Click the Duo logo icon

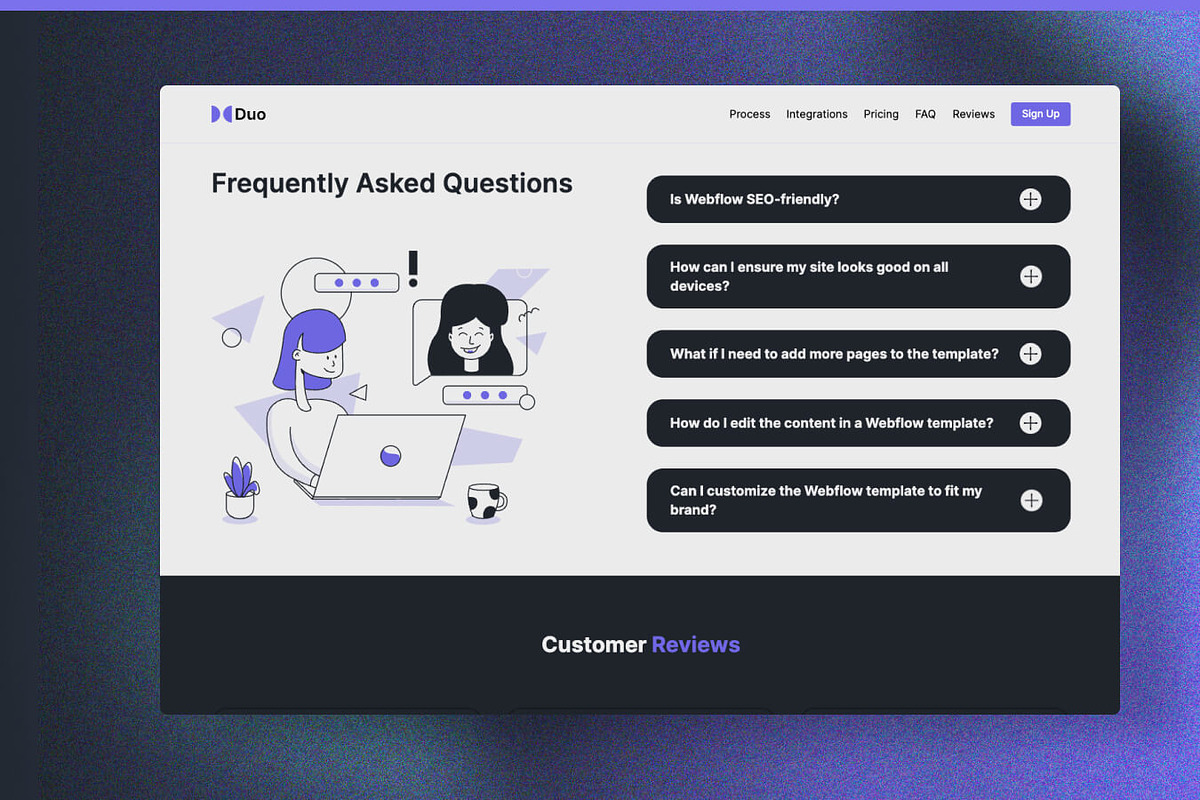coord(221,114)
